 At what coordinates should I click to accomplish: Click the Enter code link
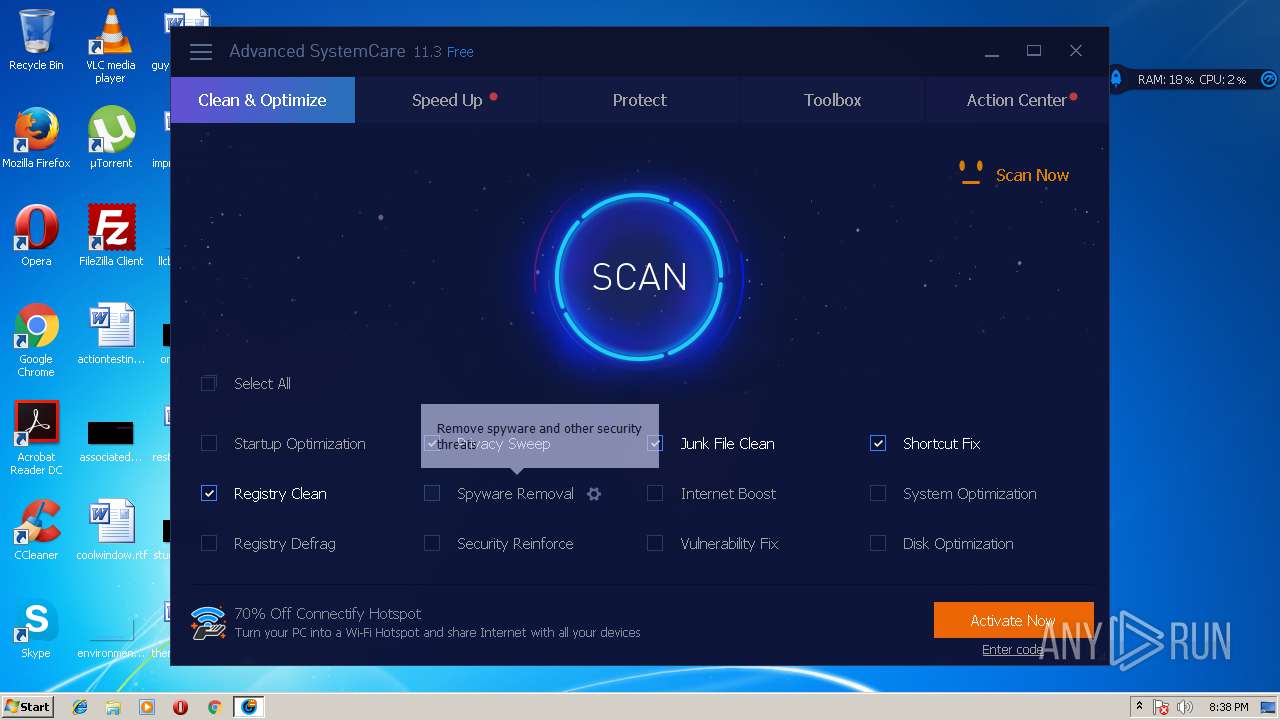click(x=1013, y=649)
